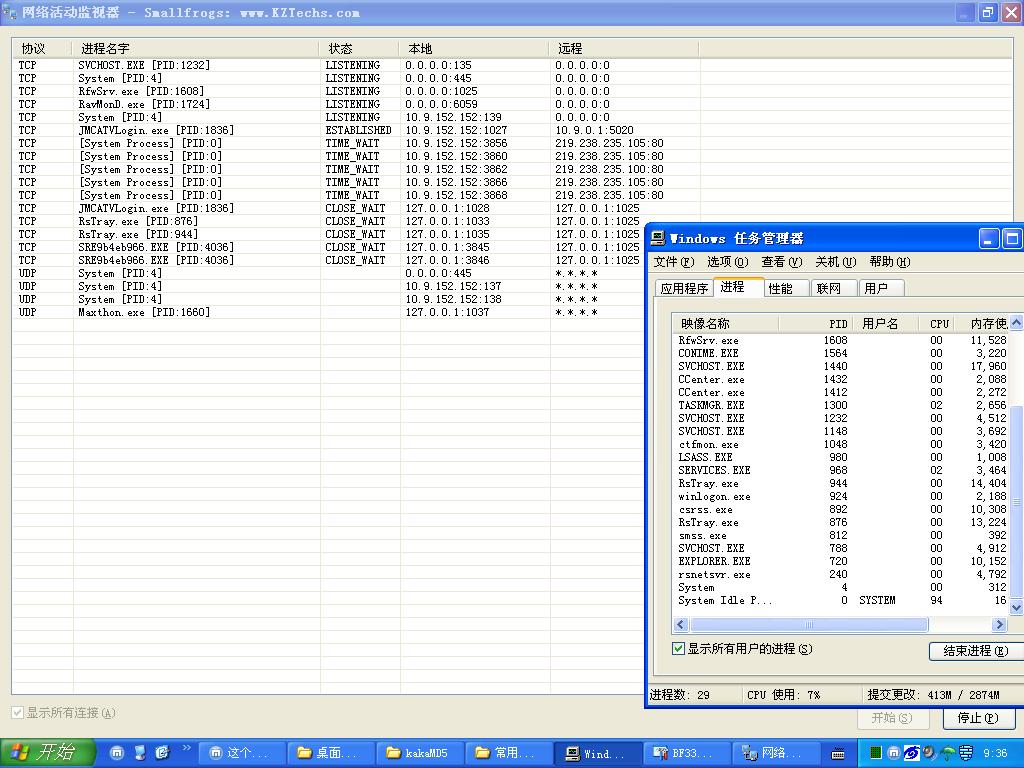The width and height of the screenshot is (1024, 768).
Task: Open the Windows Start button
Action: 47,753
